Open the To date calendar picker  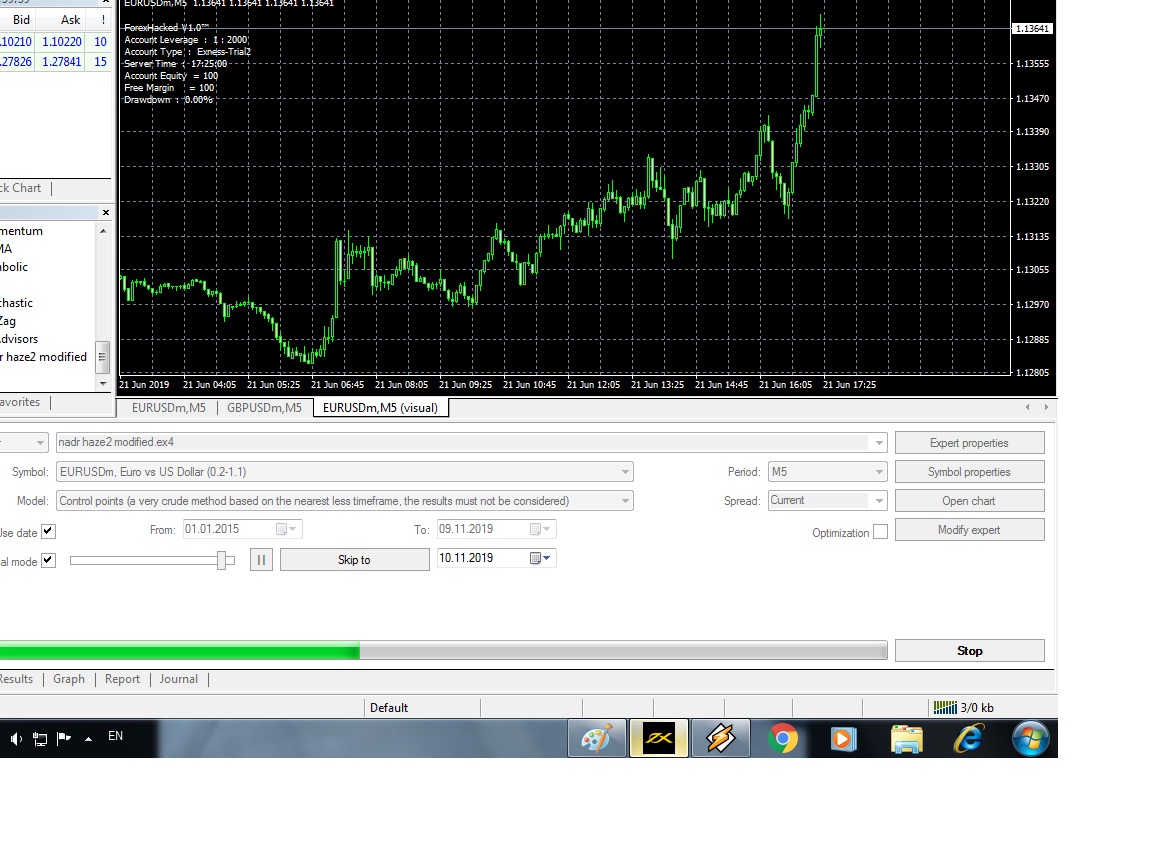(x=540, y=529)
